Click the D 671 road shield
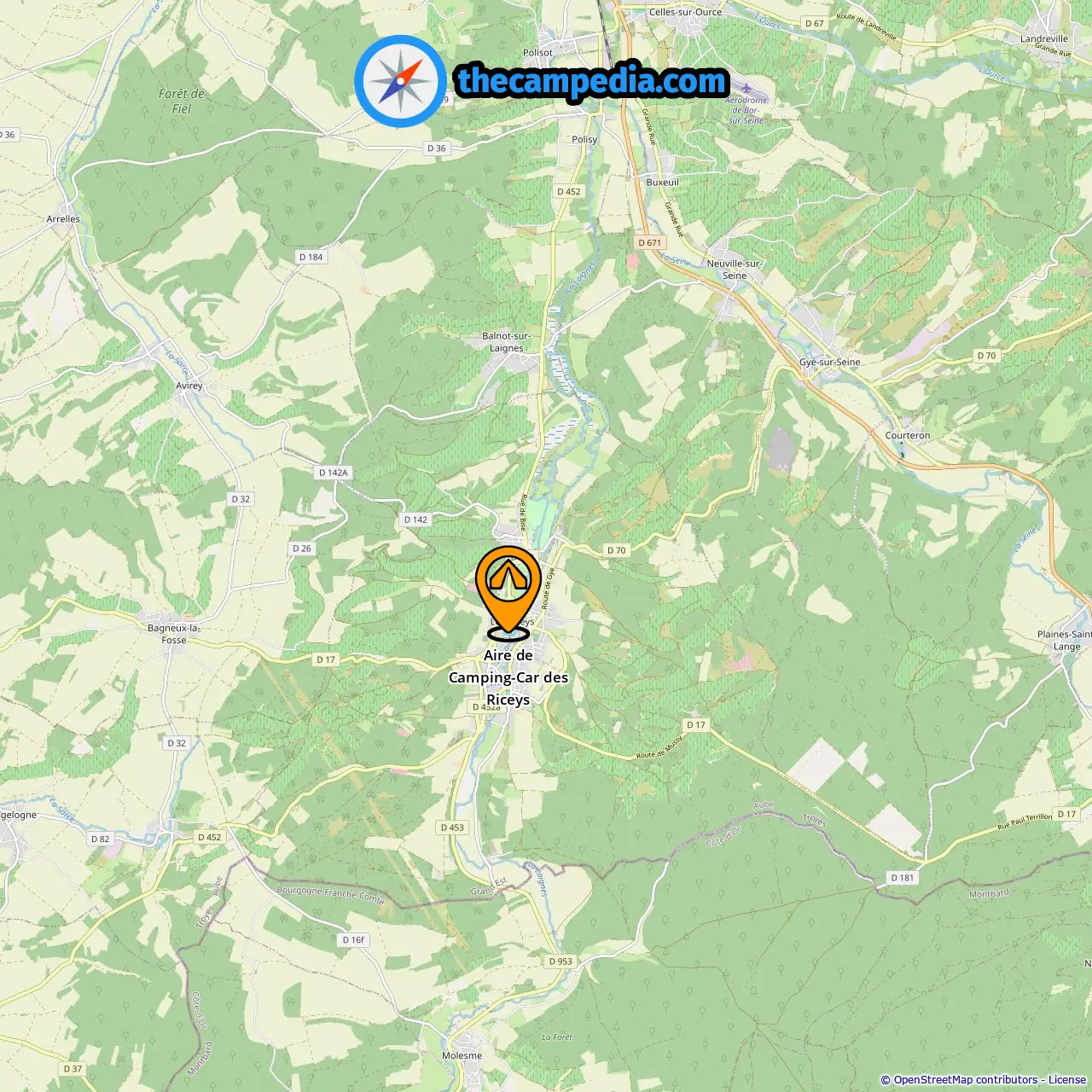Image resolution: width=1092 pixels, height=1092 pixels. (650, 242)
